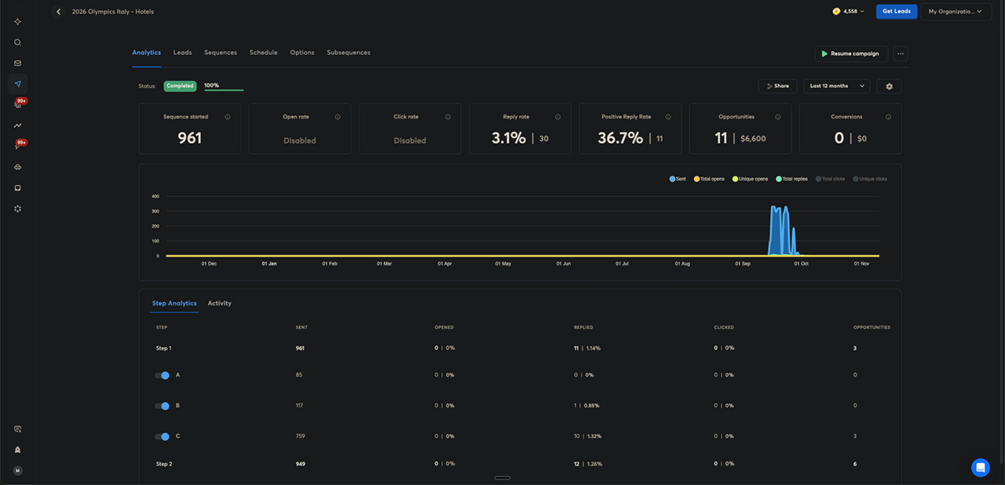Click the campaign title 2026 Olympics Italy - Hotels
Viewport: 1005px width, 485px height.
click(x=113, y=12)
